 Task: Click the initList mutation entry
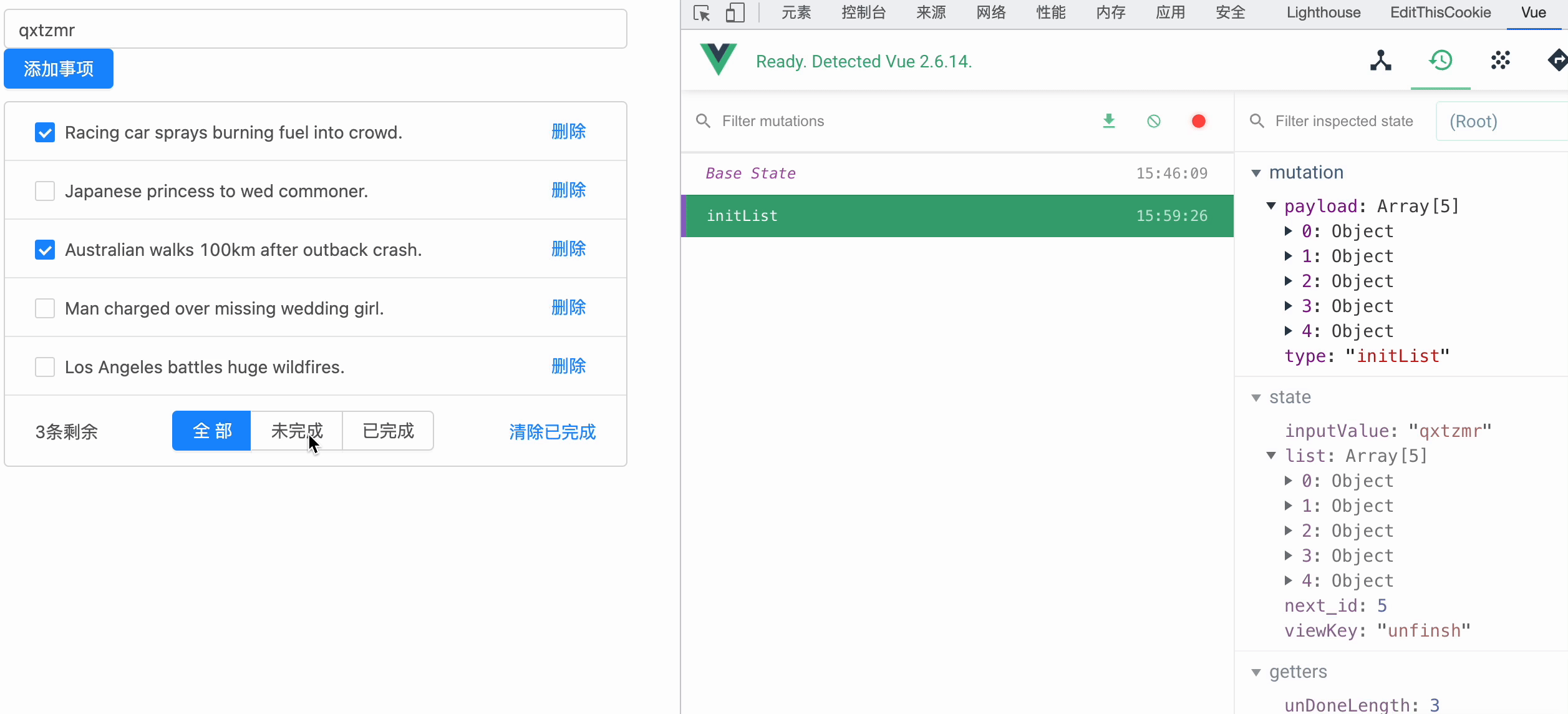click(x=873, y=215)
